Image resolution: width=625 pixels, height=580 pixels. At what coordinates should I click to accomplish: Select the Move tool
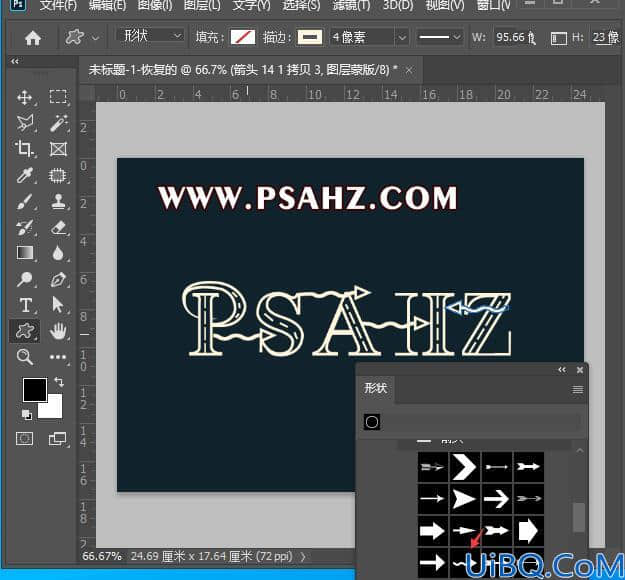25,97
